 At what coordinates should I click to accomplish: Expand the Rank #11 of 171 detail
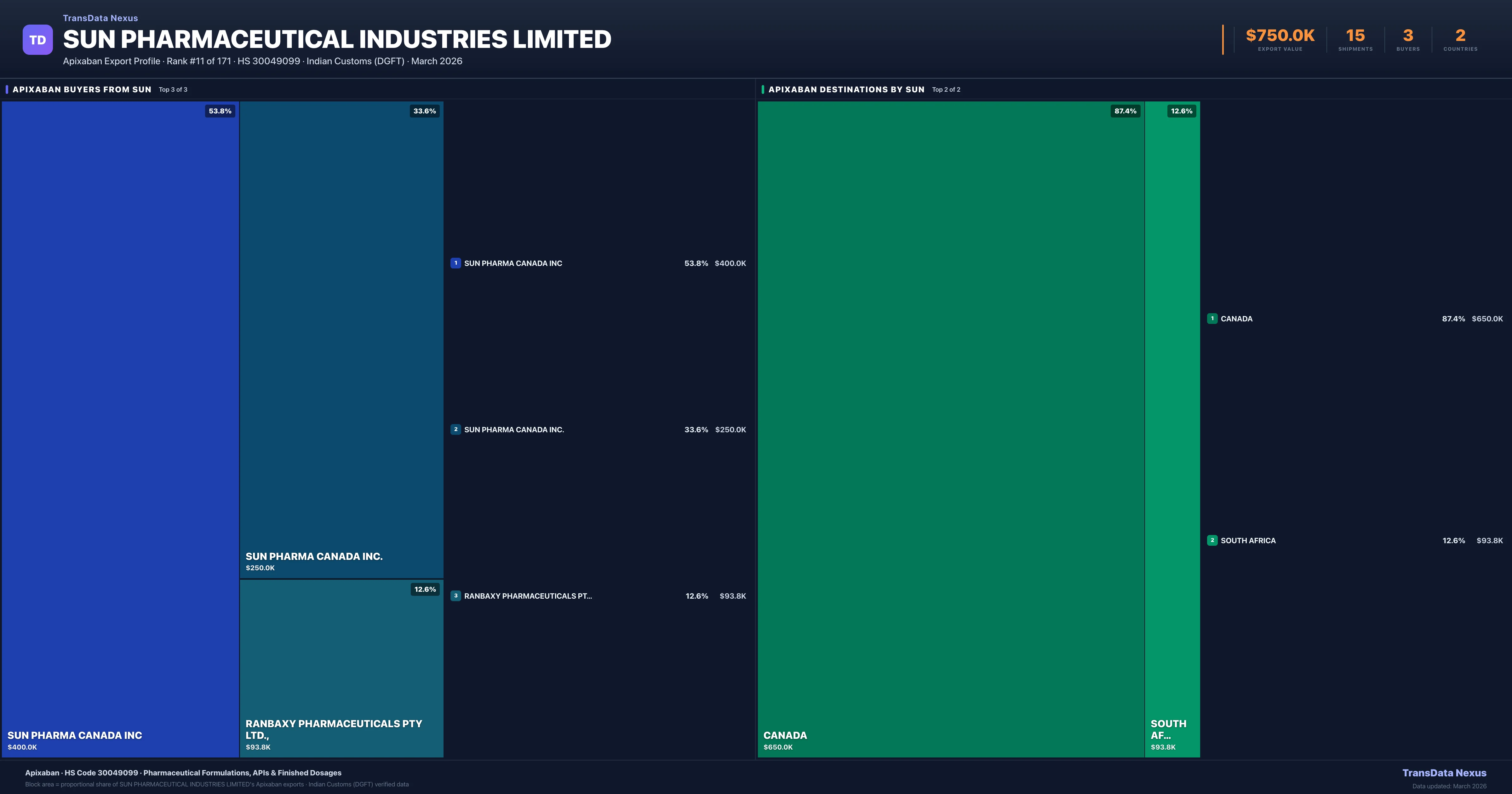(200, 61)
